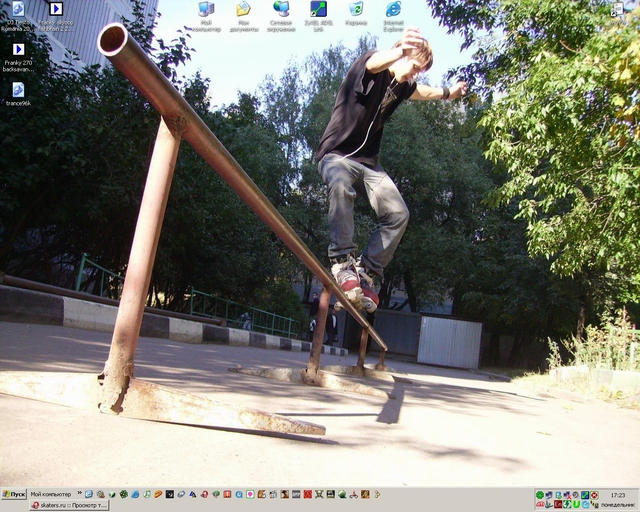Open the media file next to Romania
Viewport: 640px width, 512px height.
pos(56,9)
